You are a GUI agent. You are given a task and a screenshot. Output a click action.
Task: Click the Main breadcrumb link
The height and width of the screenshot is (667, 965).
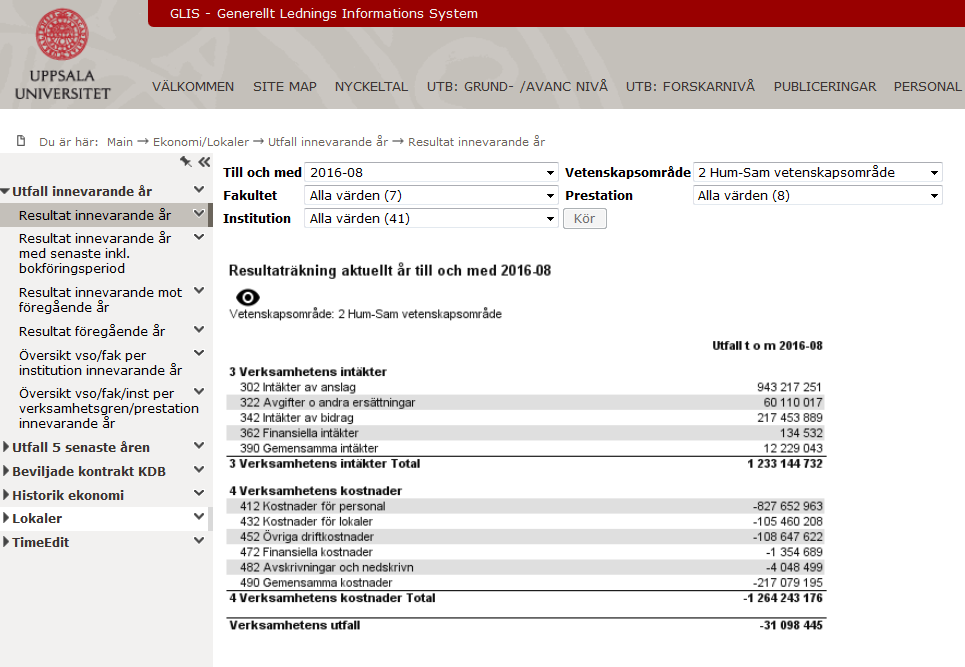[x=120, y=142]
